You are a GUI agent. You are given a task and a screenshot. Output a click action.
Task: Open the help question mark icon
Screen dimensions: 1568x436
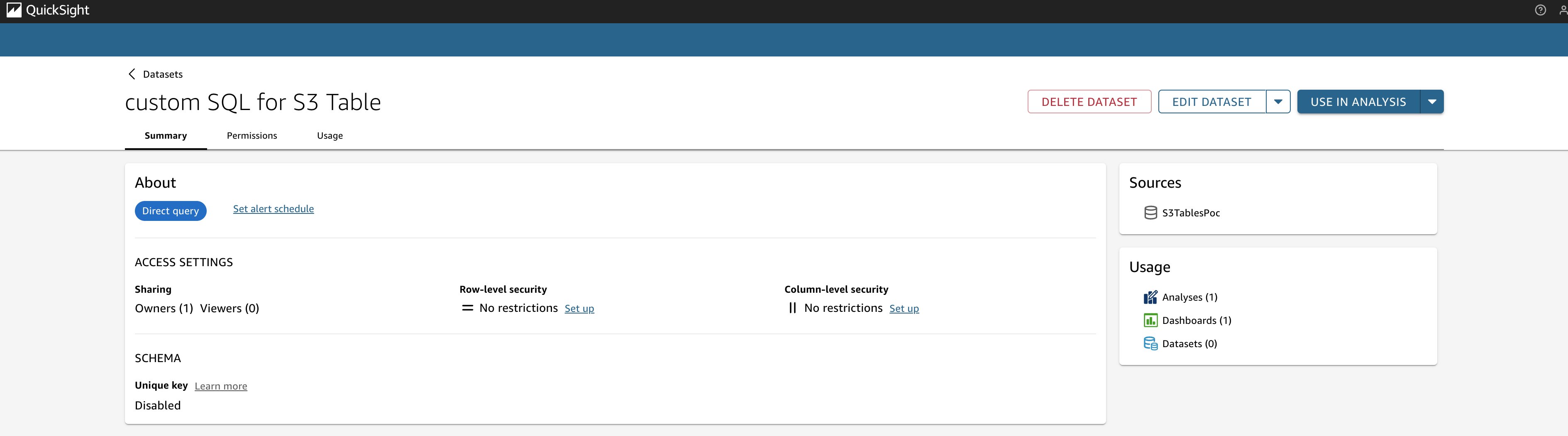1540,10
